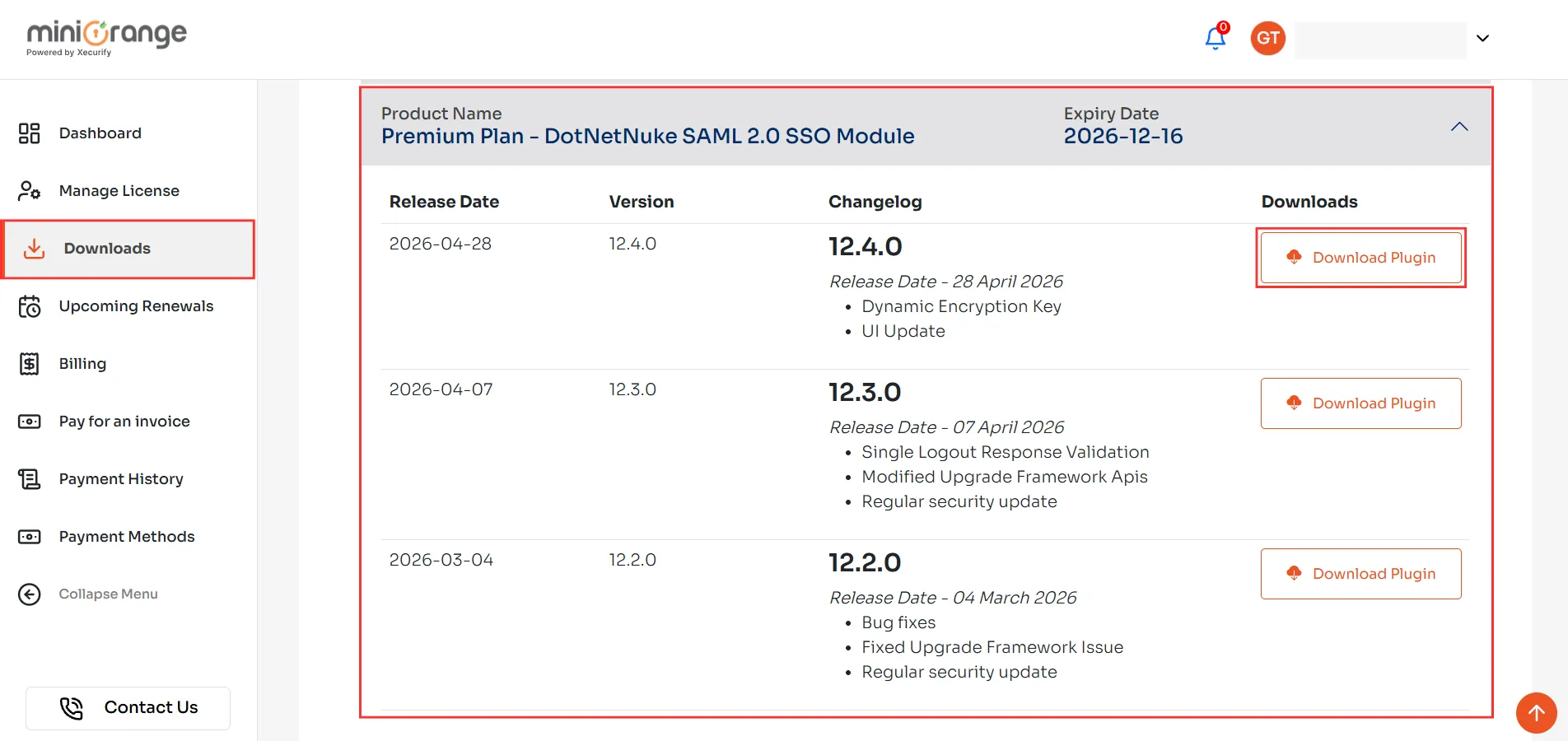Click 'Release Date - 04 March 2026' text

(x=953, y=598)
